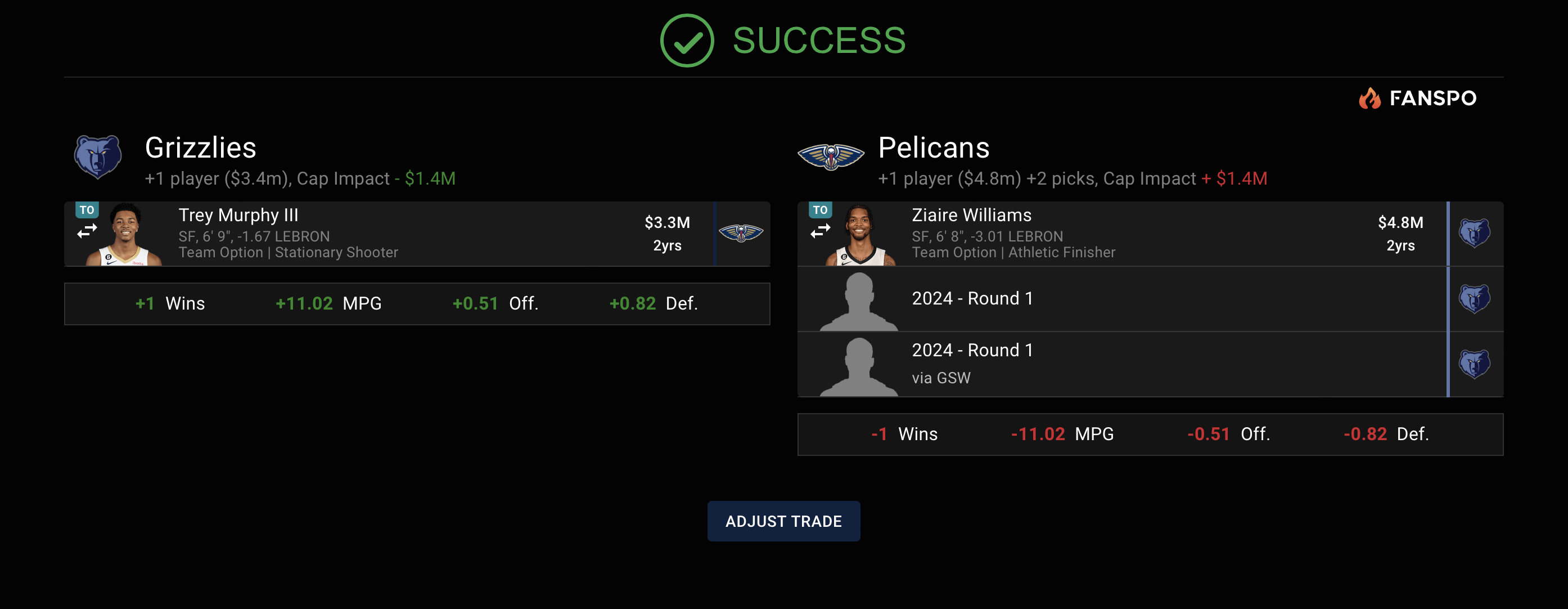1568x609 pixels.
Task: Click the Pelicans team logo beside the heading
Action: point(831,156)
